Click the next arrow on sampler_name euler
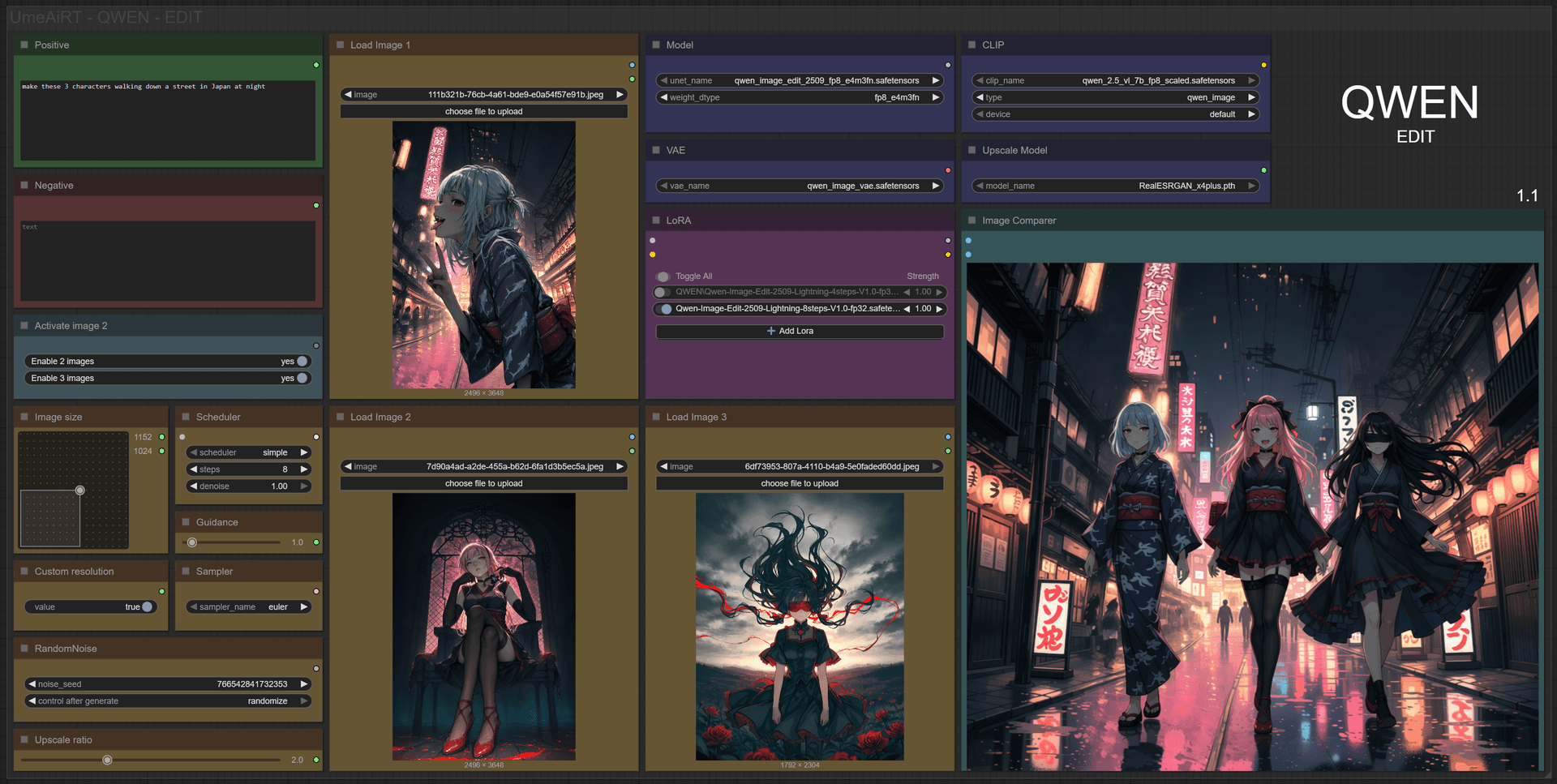This screenshot has height=784, width=1557. click(x=304, y=606)
